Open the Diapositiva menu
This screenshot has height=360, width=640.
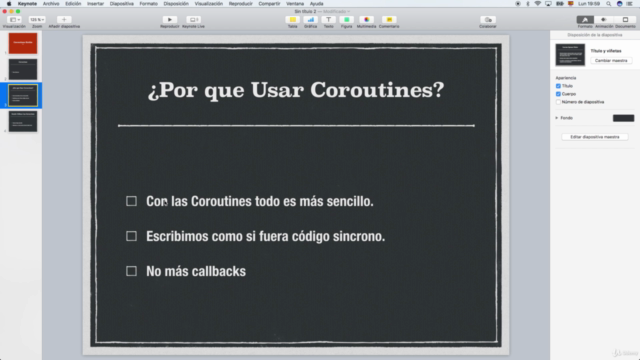click(122, 4)
